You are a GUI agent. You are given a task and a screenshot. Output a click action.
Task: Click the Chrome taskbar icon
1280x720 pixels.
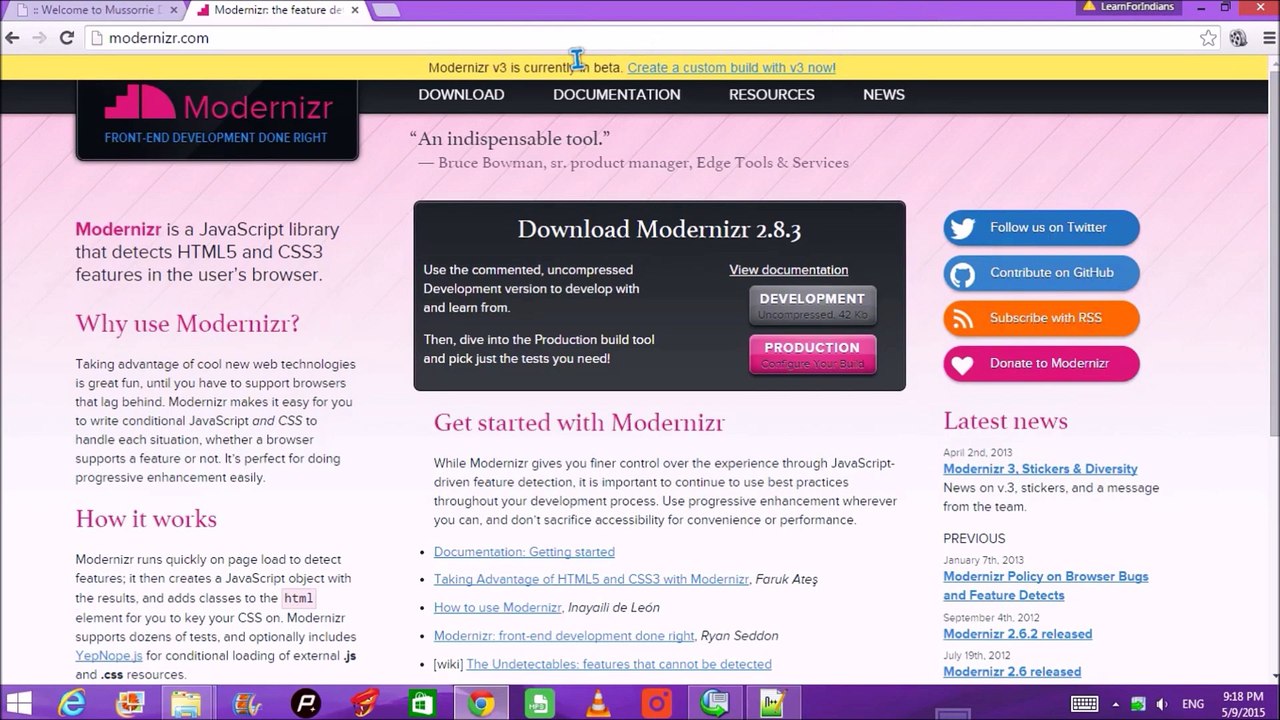pos(481,704)
